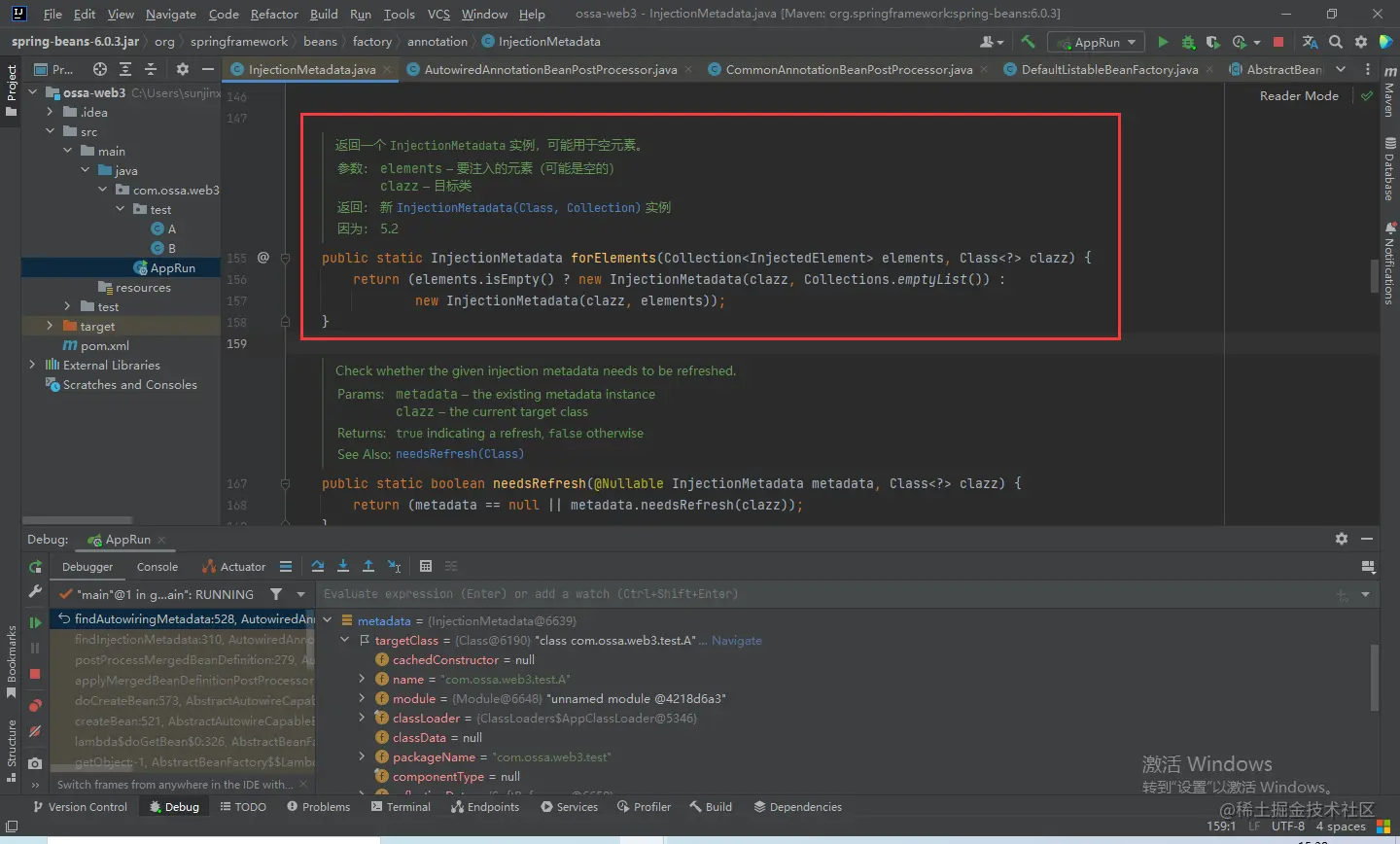Click the Navigate link beside targetClass
This screenshot has height=844, width=1400.
click(736, 640)
